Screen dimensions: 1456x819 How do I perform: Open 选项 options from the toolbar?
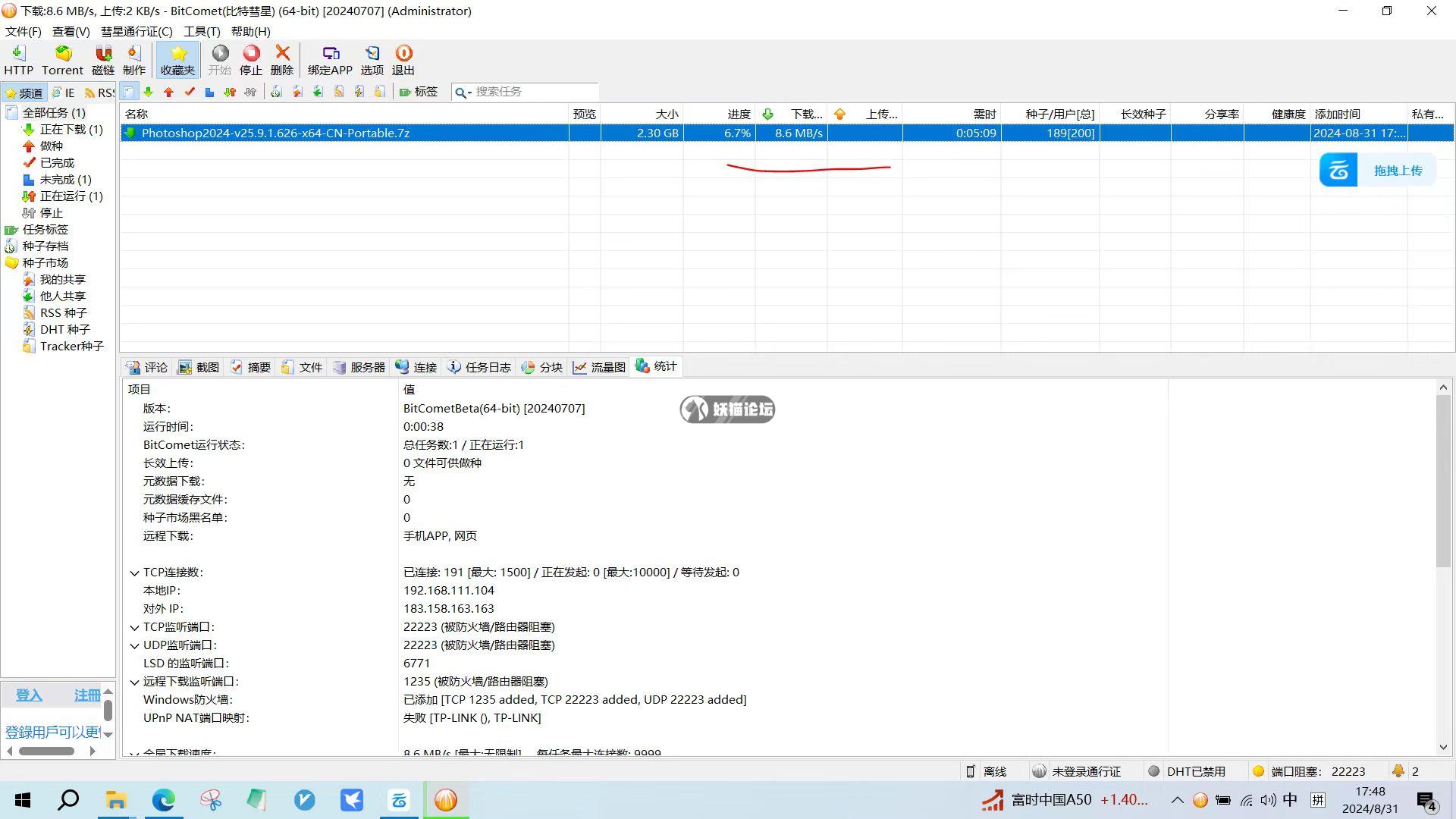pos(372,60)
